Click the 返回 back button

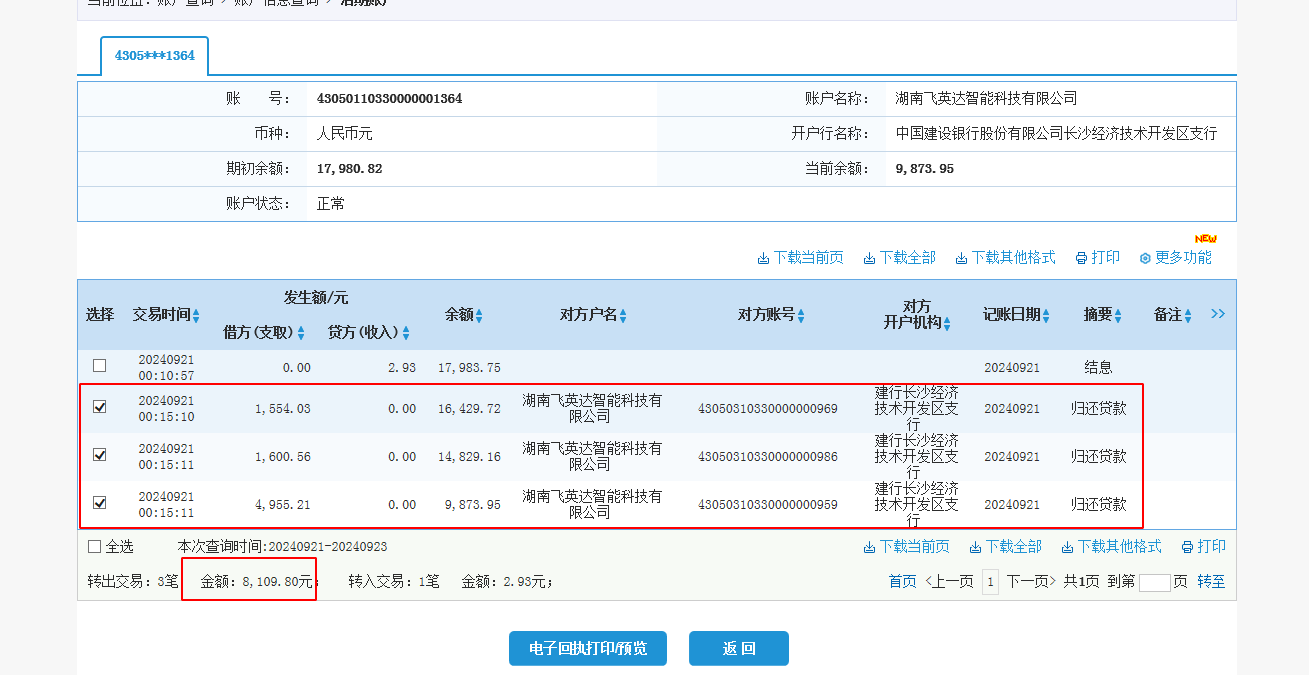click(739, 648)
